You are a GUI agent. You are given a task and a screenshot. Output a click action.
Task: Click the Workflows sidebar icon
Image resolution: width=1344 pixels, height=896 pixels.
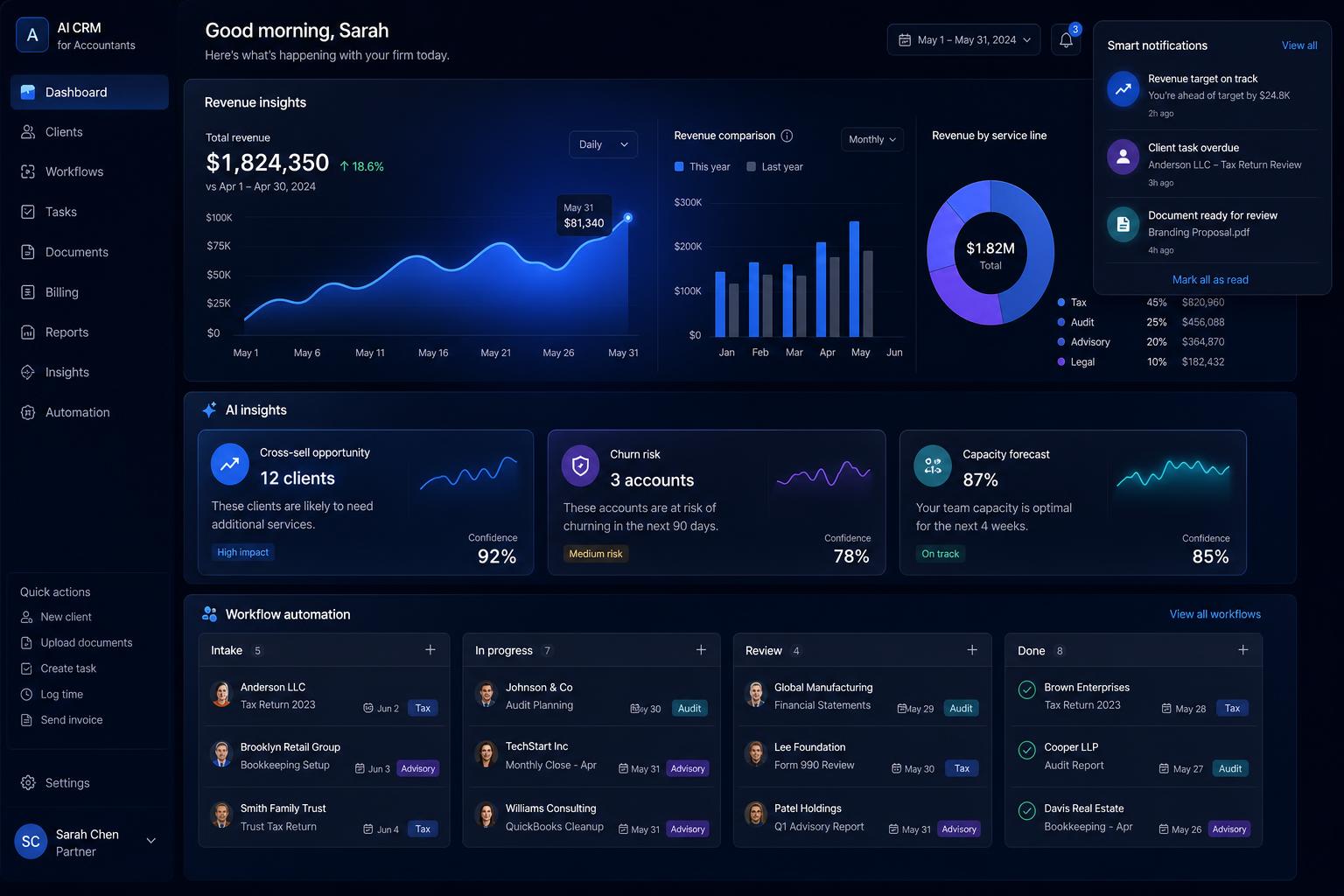coord(28,171)
